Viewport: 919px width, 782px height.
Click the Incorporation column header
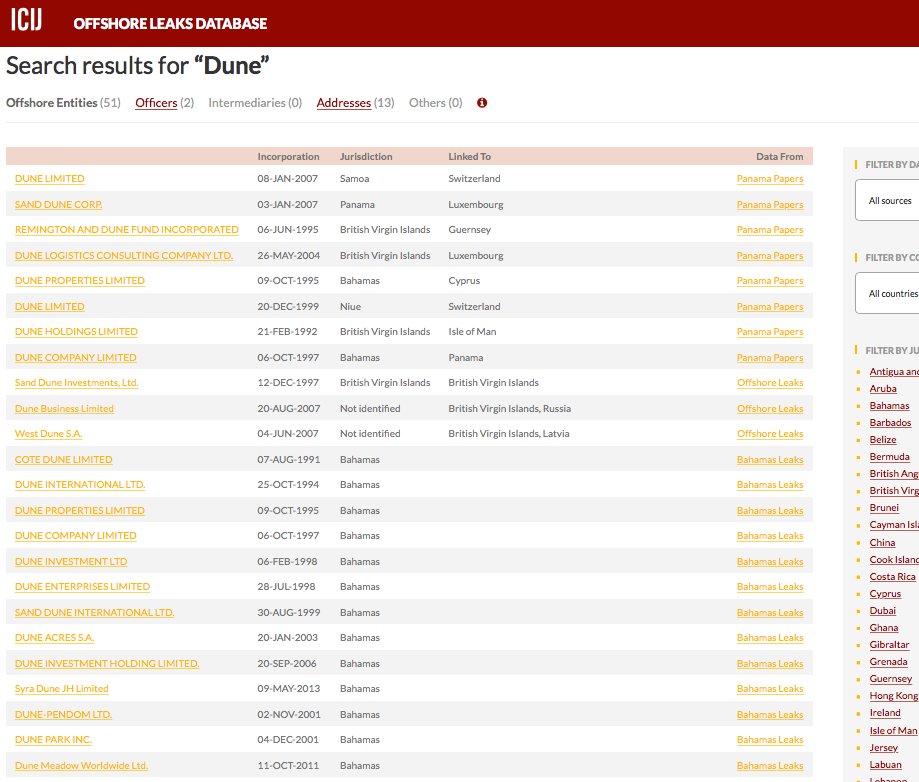288,157
